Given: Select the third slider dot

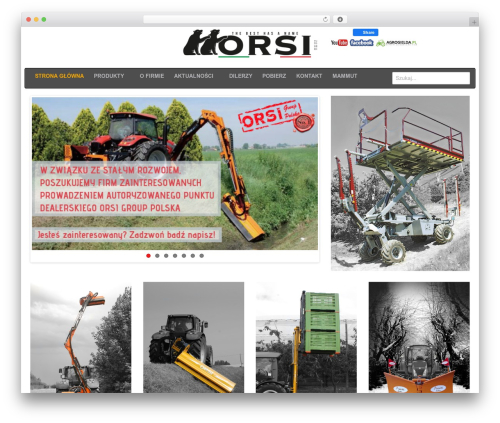Looking at the screenshot, I should pos(166,256).
